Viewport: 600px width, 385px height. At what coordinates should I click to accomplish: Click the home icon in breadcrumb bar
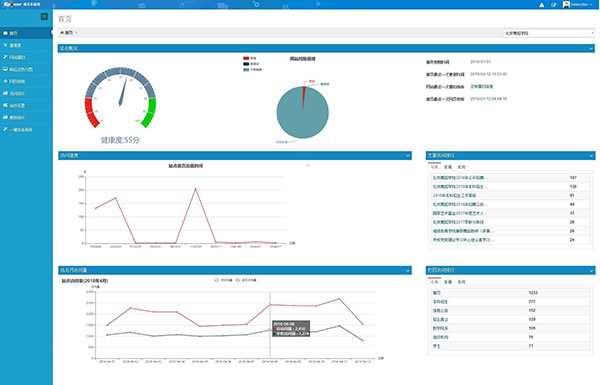62,33
